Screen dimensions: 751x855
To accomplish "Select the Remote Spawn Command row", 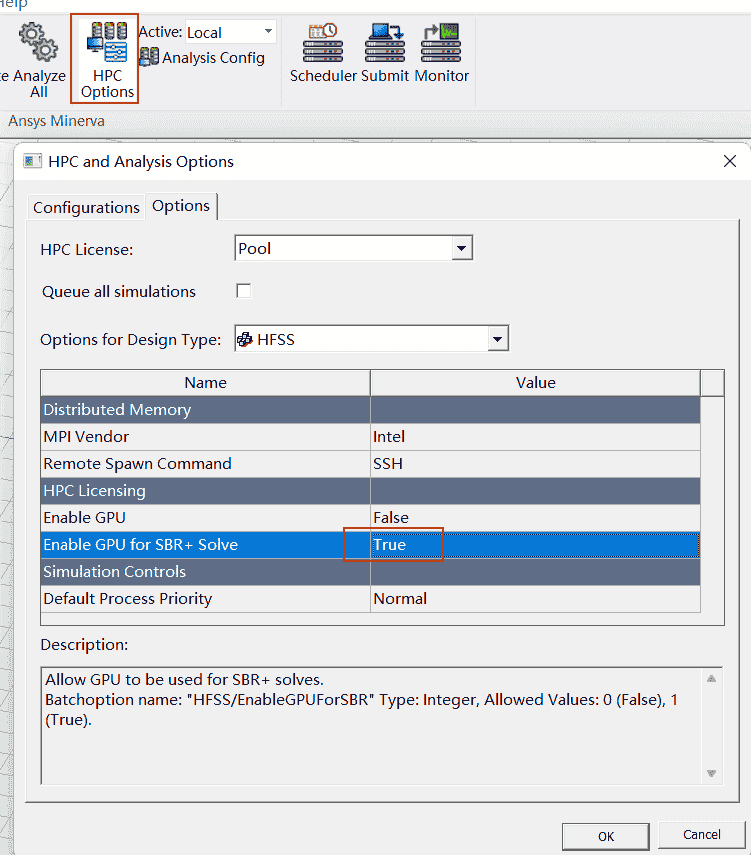I will 206,463.
